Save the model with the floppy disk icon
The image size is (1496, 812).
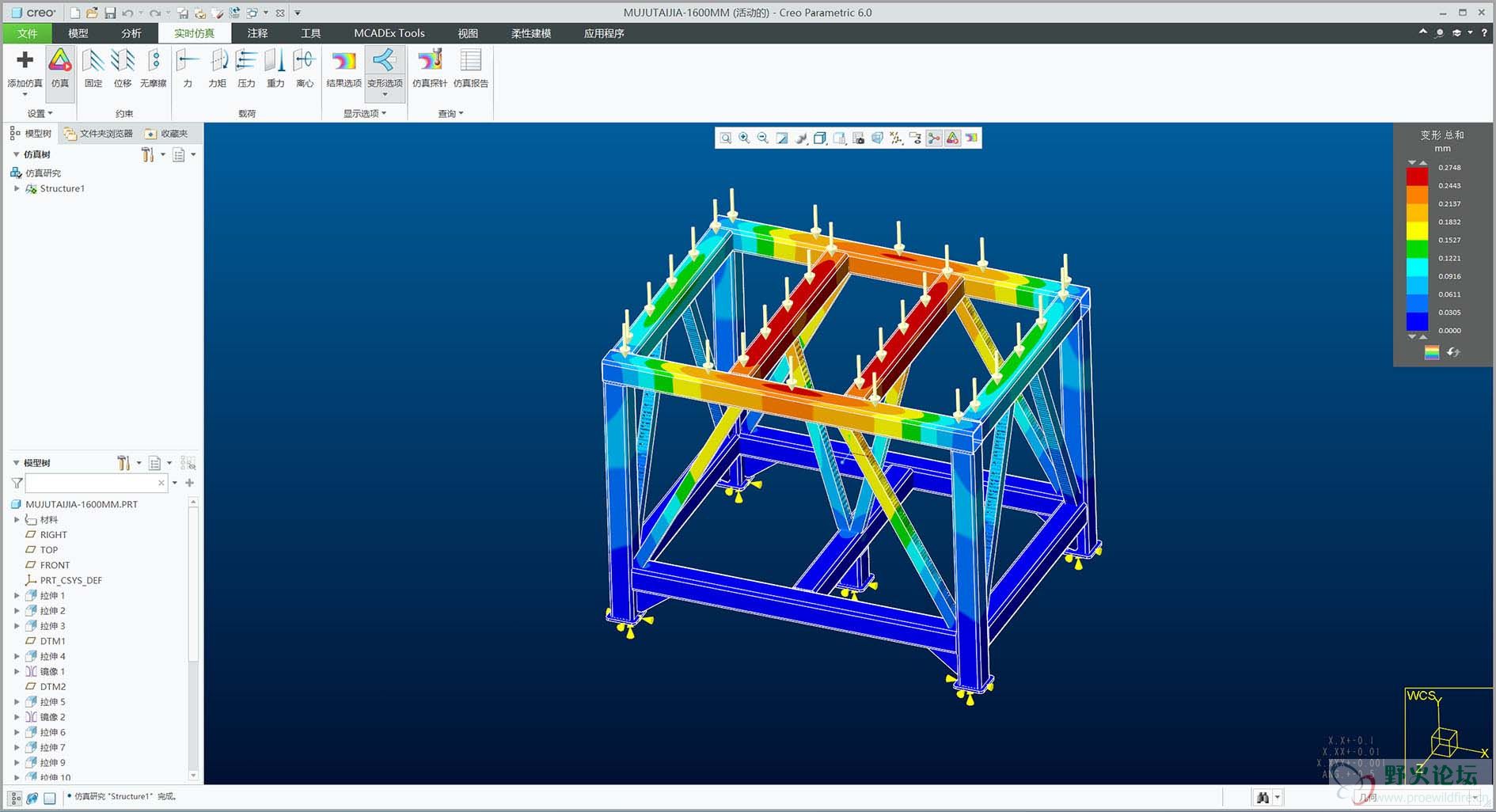click(x=110, y=13)
